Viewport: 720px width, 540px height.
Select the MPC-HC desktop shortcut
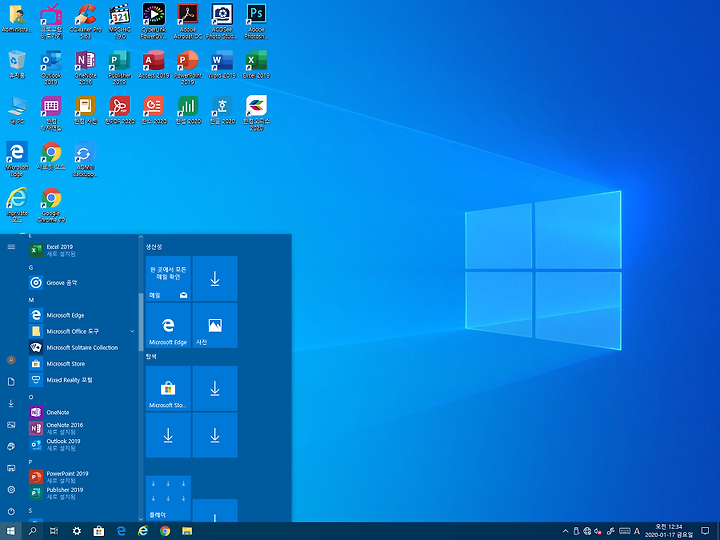120,22
